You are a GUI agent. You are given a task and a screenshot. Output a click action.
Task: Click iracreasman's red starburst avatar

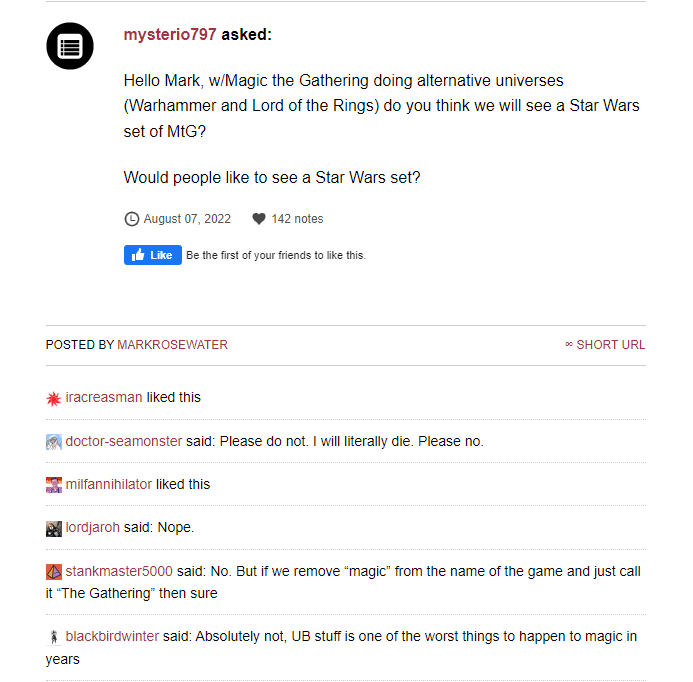54,398
